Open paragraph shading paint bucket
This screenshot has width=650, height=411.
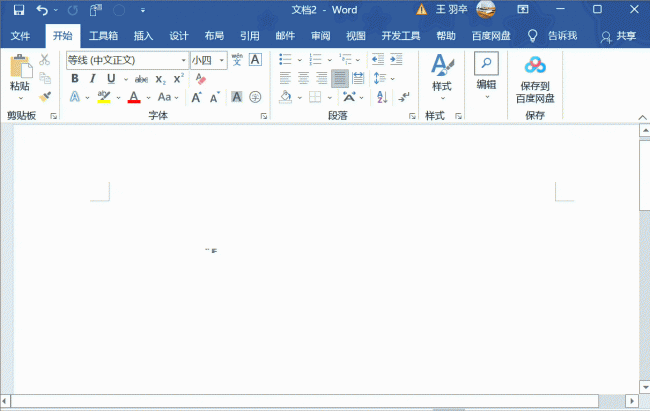(x=285, y=97)
